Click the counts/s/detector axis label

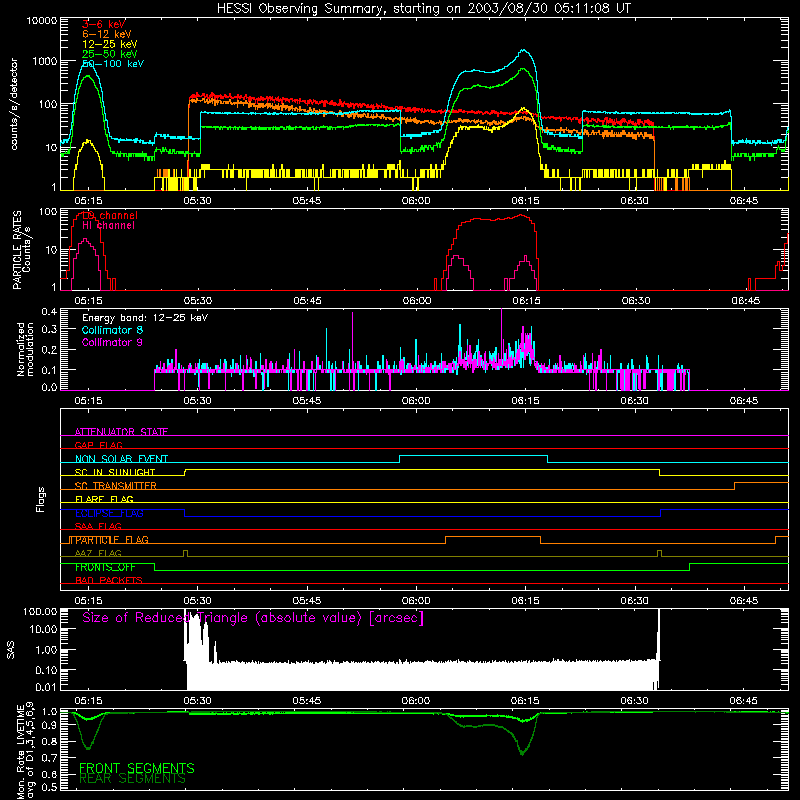click(x=14, y=104)
